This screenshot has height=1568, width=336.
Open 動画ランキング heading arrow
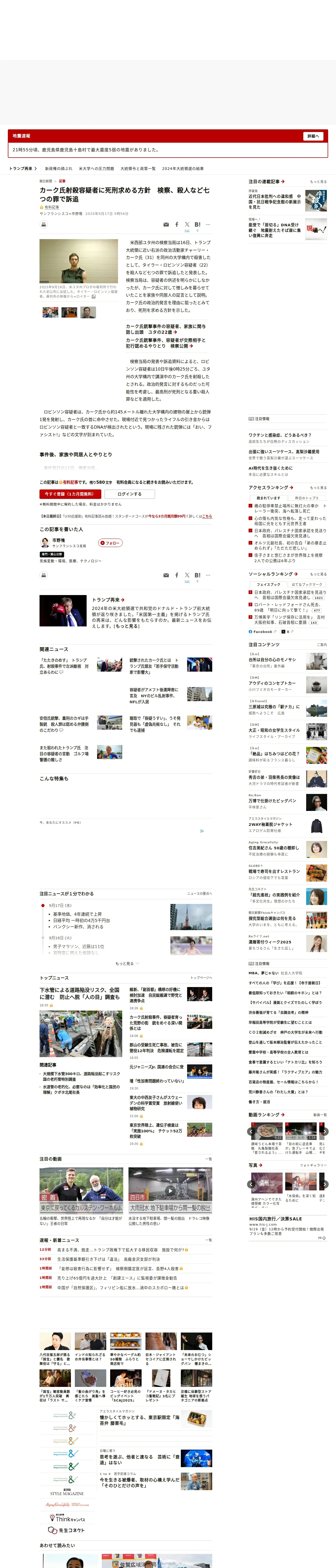pos(266,1115)
